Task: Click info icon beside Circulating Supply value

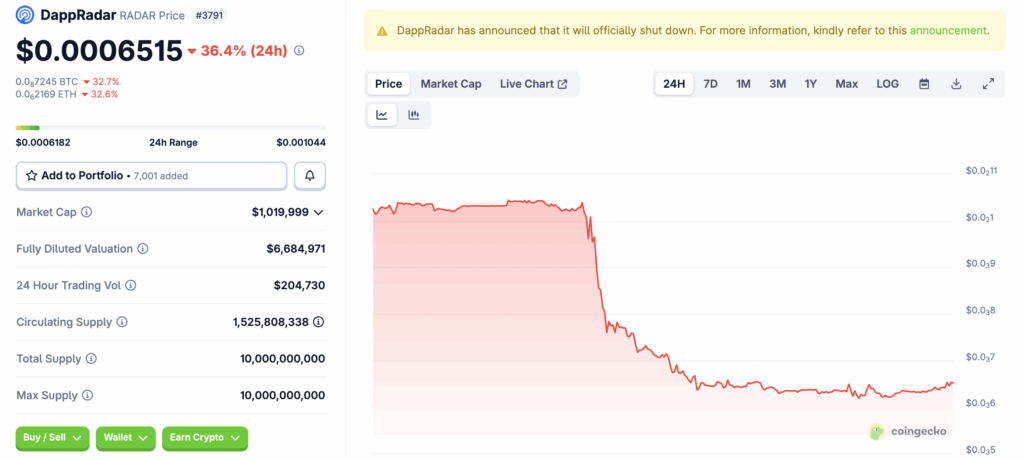Action: (x=319, y=322)
